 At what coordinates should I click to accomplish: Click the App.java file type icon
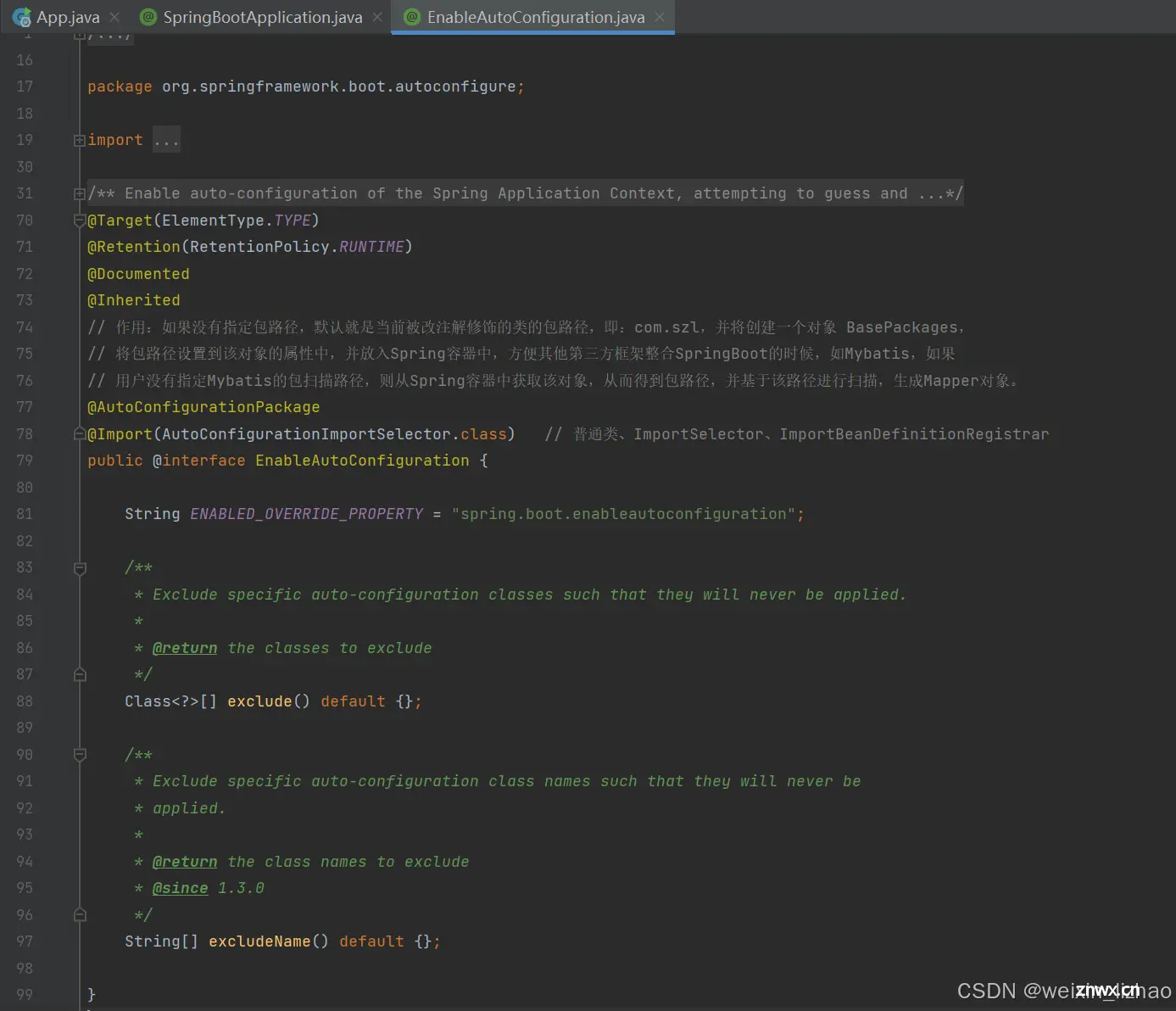[x=22, y=17]
